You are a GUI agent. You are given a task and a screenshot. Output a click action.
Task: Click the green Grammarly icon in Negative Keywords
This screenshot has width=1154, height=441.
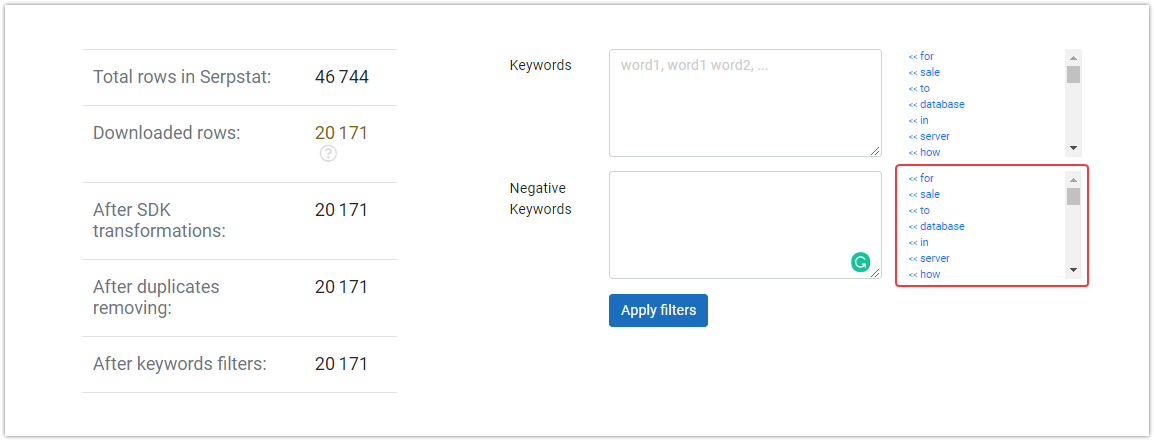[x=860, y=261]
